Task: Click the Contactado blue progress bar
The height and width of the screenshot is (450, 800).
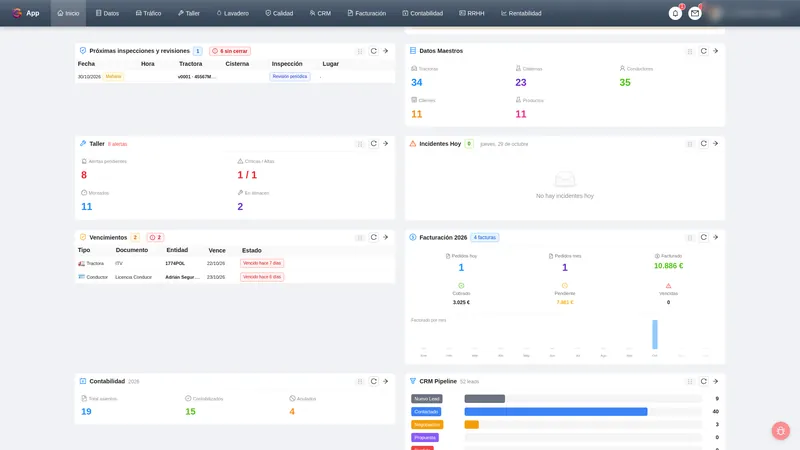Action: (556, 412)
